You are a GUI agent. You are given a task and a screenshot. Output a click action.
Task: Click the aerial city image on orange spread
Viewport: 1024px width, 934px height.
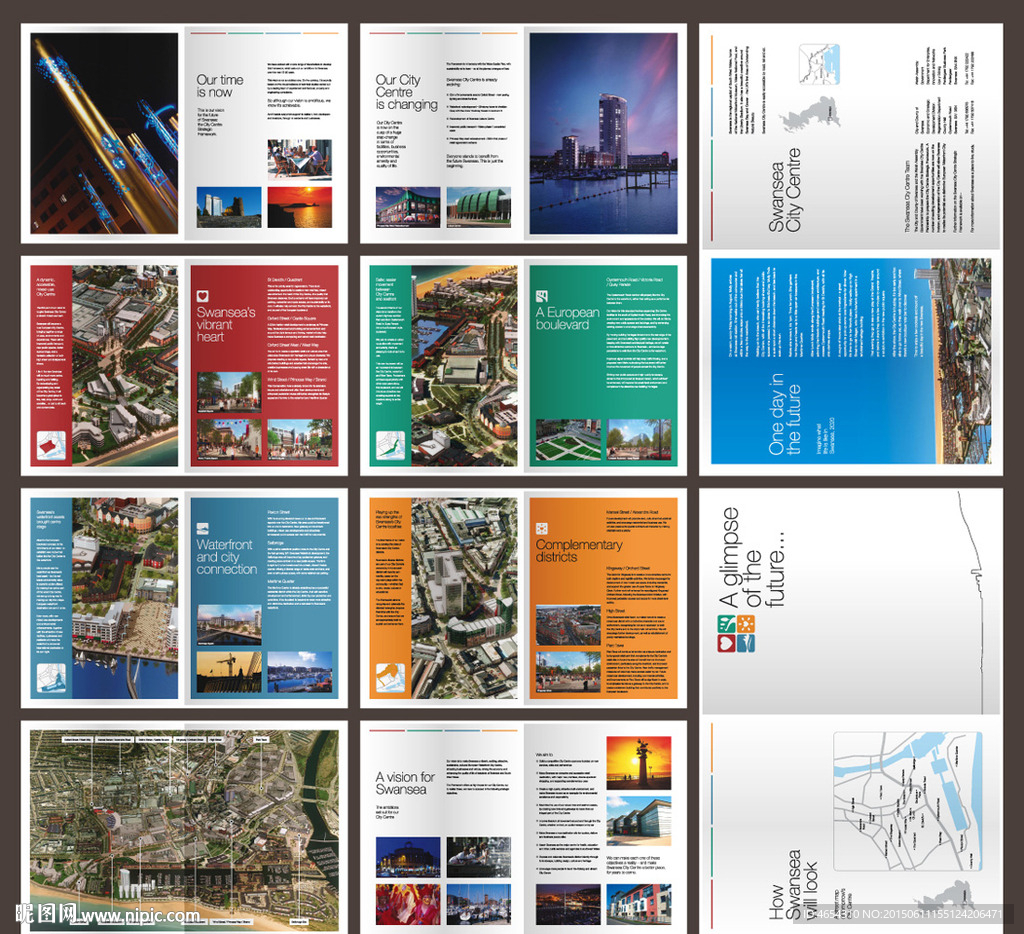click(x=464, y=598)
